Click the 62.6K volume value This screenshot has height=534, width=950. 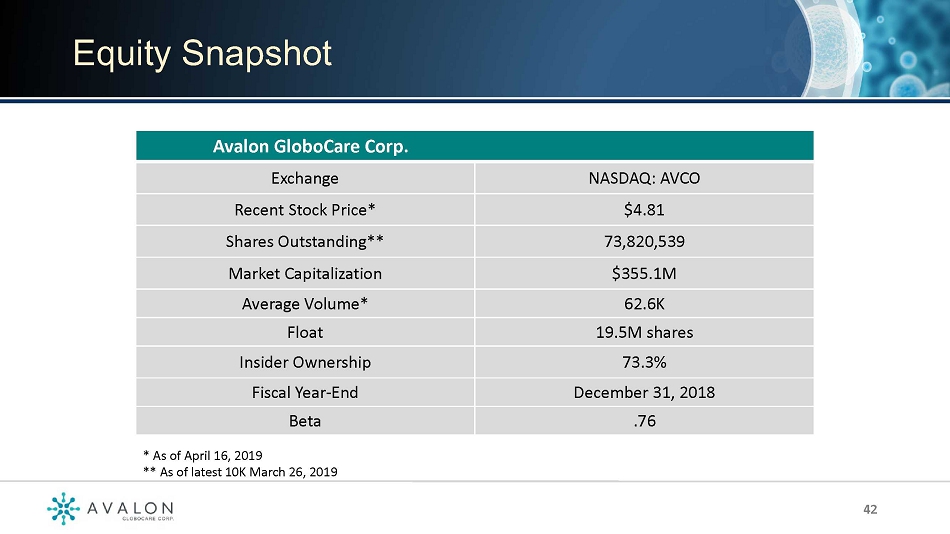click(x=643, y=304)
